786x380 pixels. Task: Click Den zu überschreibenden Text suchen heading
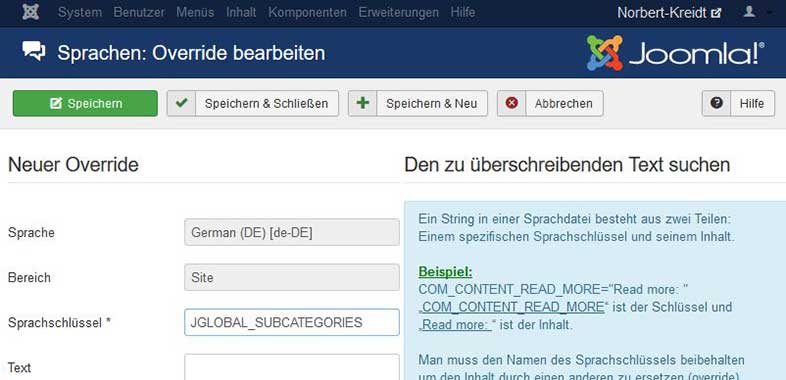pos(567,164)
